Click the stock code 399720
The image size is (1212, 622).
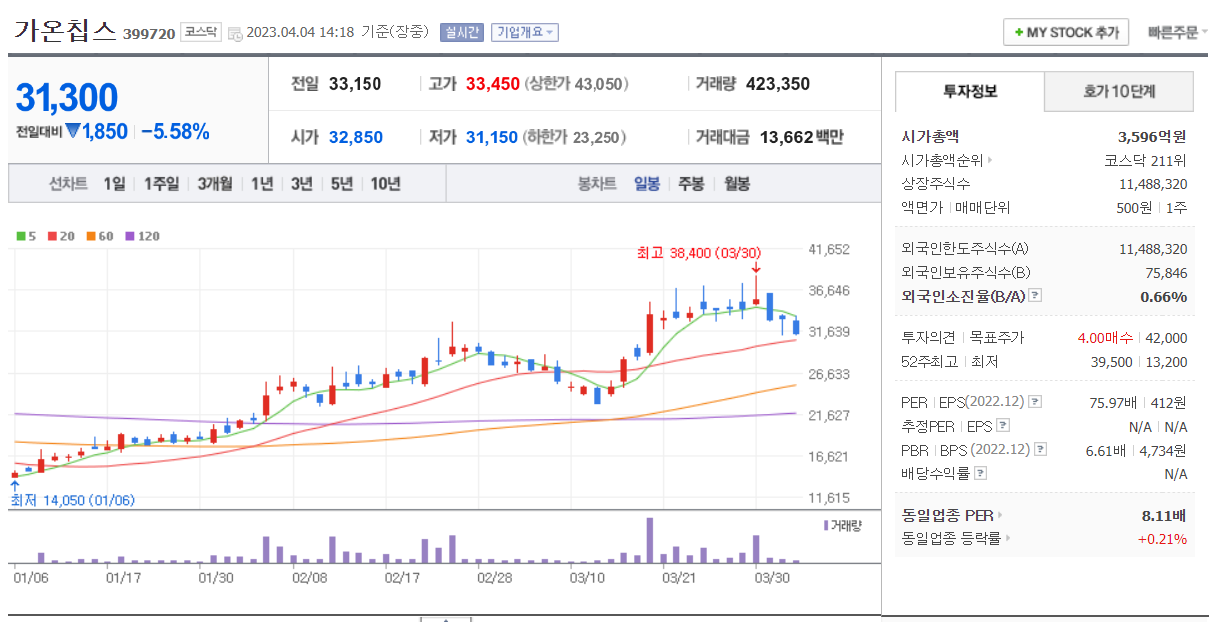(149, 34)
